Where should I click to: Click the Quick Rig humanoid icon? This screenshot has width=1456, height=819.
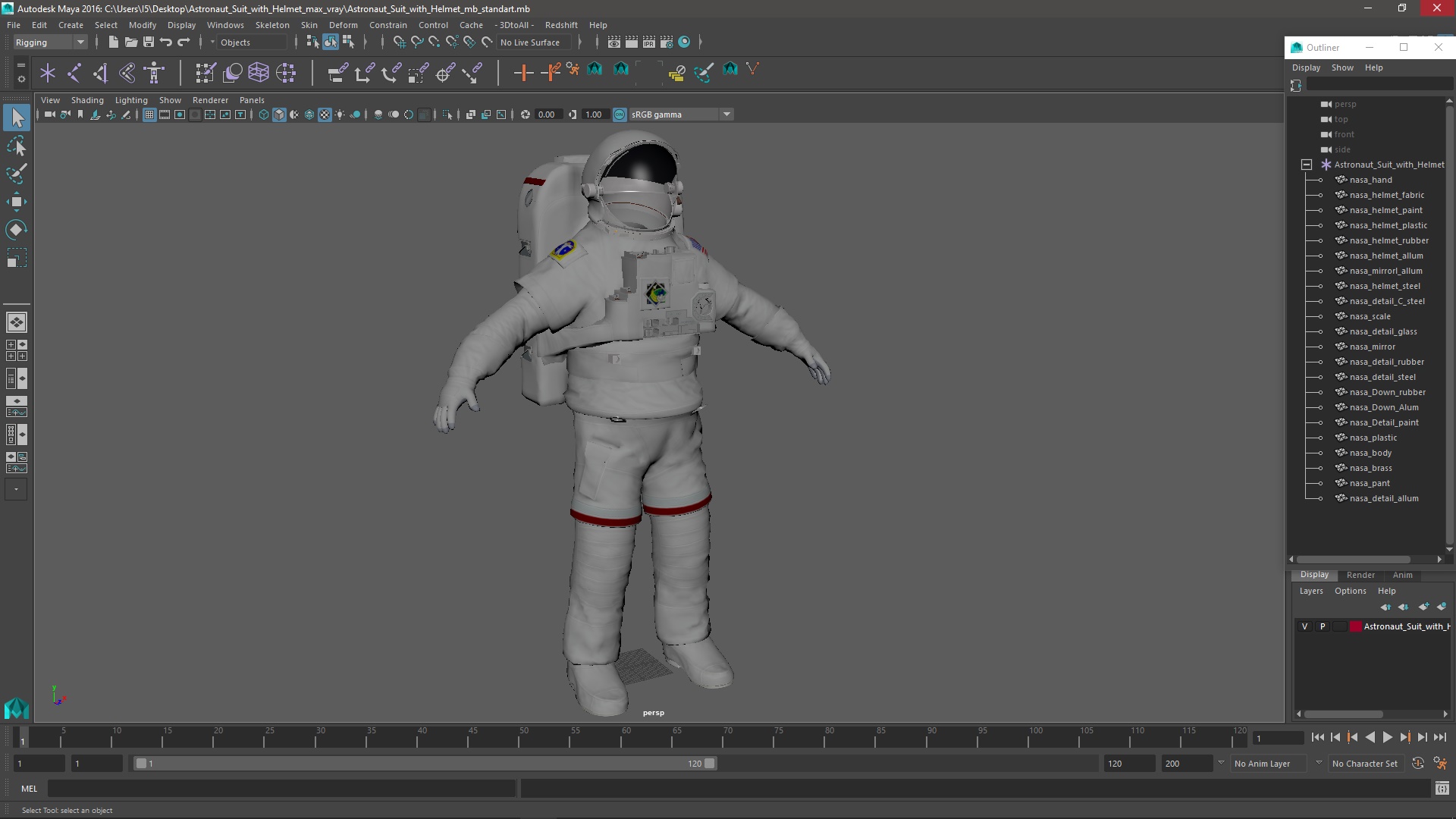tap(154, 73)
